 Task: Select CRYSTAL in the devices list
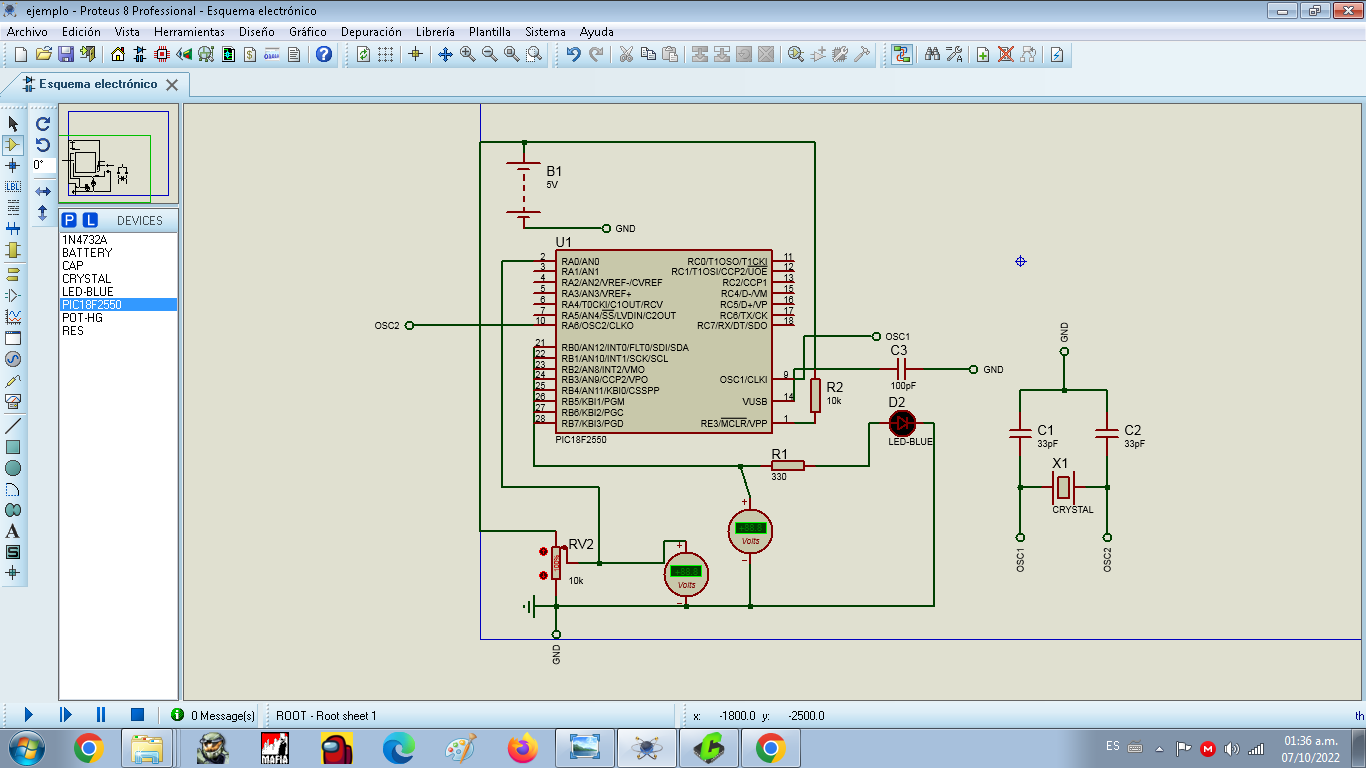[x=118, y=279]
